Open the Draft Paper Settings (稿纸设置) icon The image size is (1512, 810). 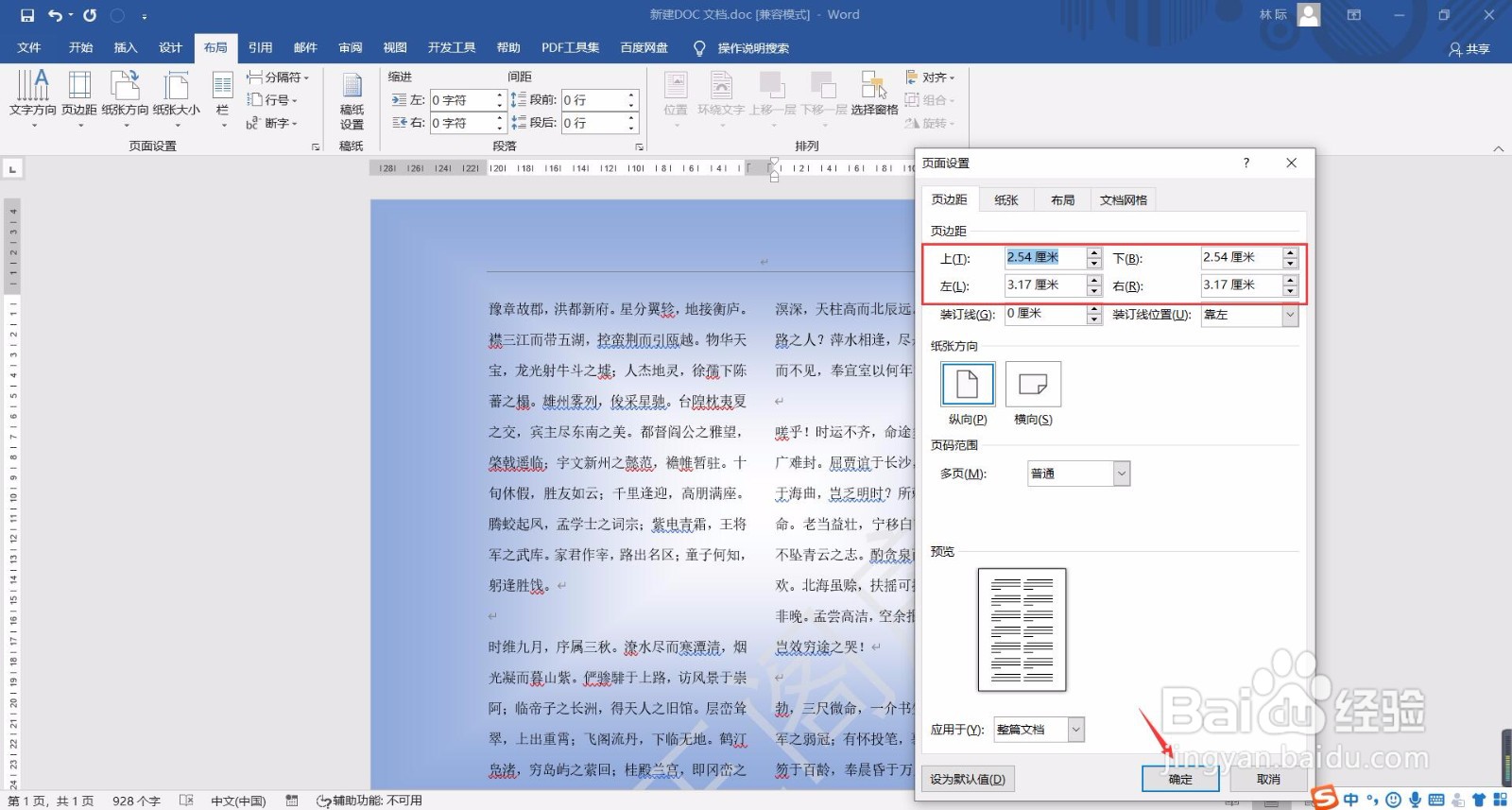pyautogui.click(x=352, y=101)
